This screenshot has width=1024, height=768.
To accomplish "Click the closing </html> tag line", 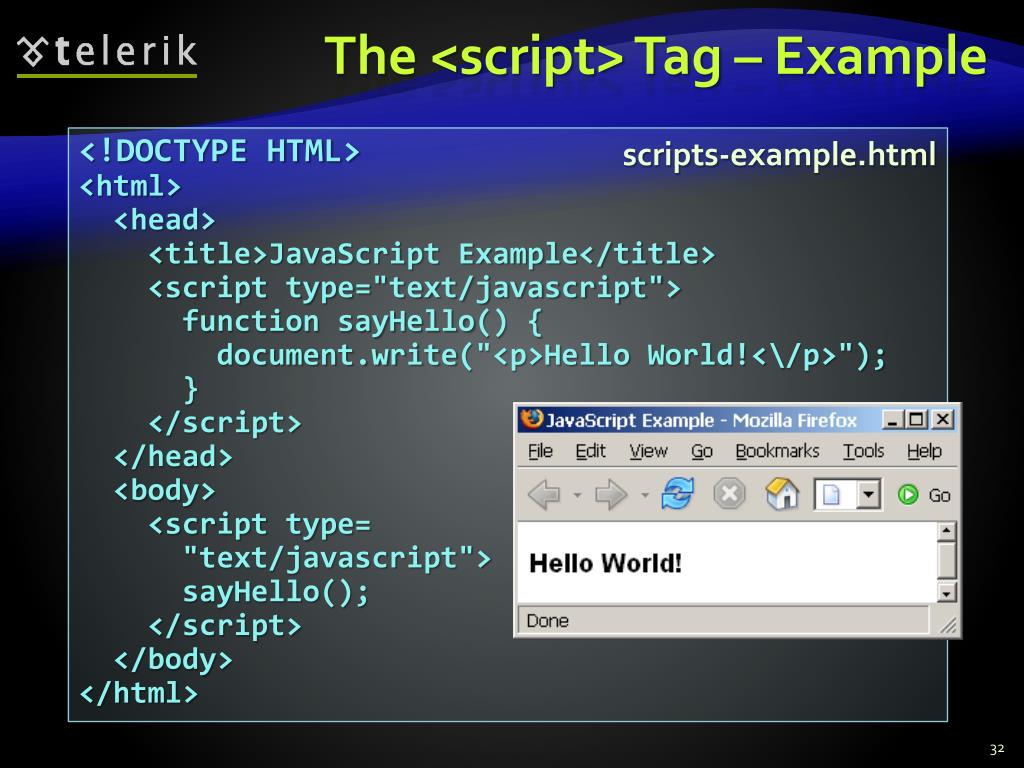I will pyautogui.click(x=138, y=693).
